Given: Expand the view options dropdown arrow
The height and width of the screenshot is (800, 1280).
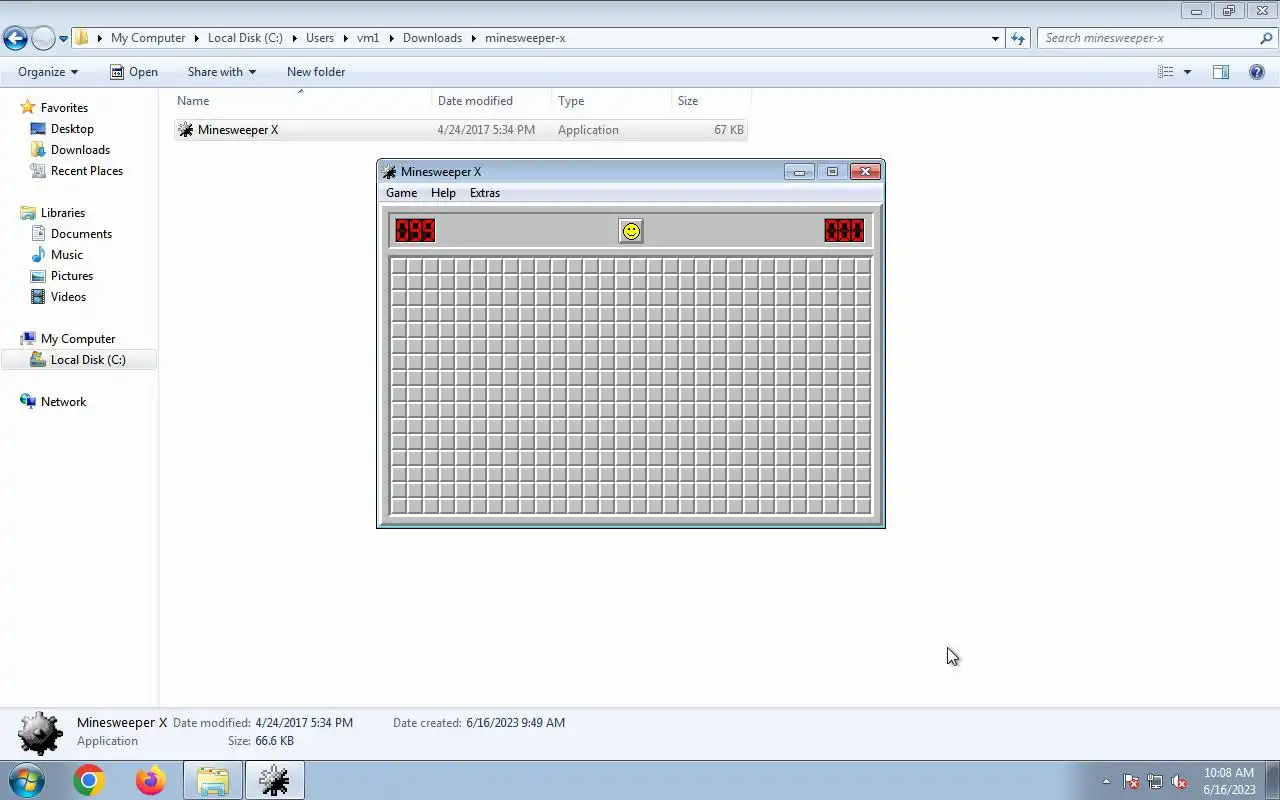Looking at the screenshot, I should coord(1187,72).
